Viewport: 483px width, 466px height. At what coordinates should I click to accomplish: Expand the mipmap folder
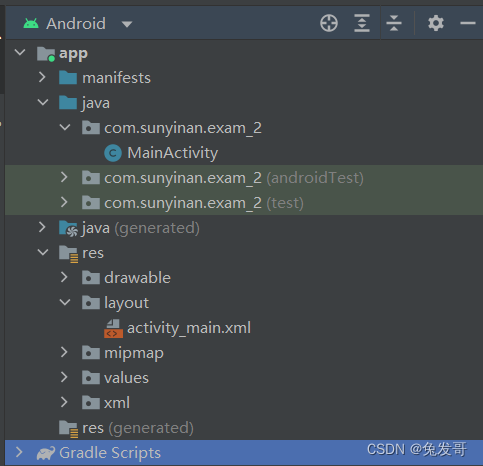tap(64, 352)
